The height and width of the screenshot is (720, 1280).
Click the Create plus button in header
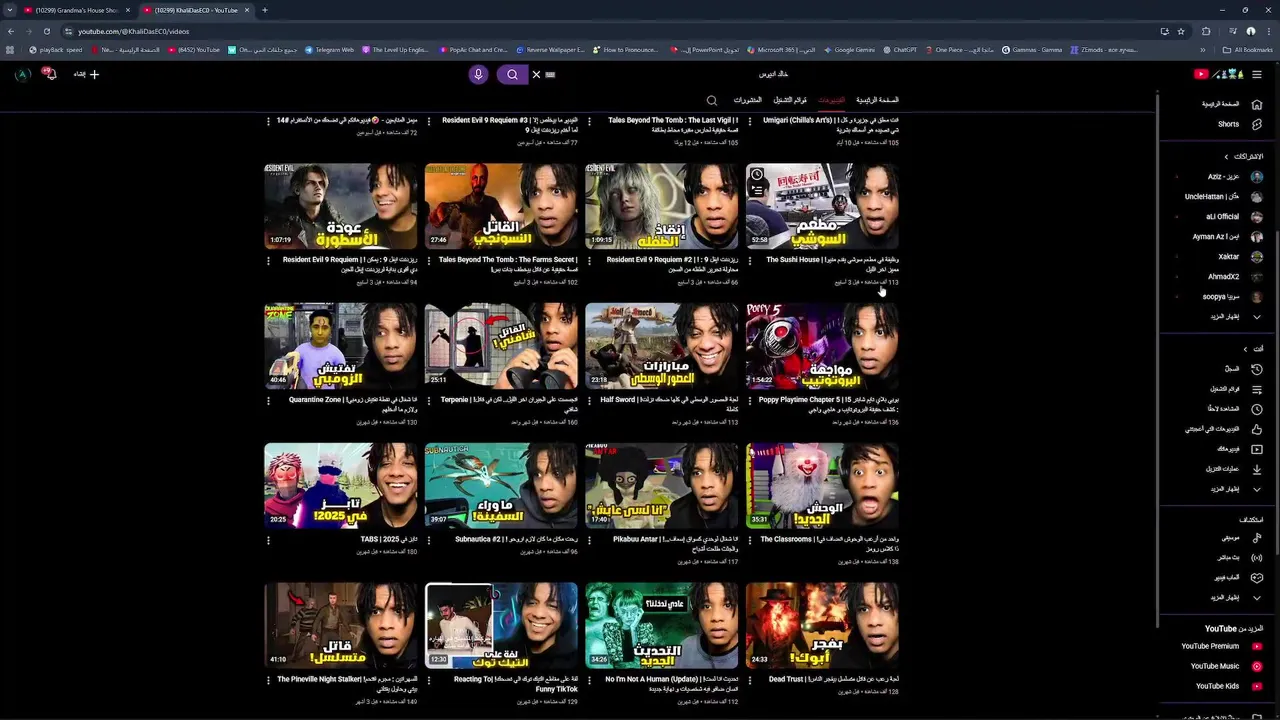coord(87,74)
